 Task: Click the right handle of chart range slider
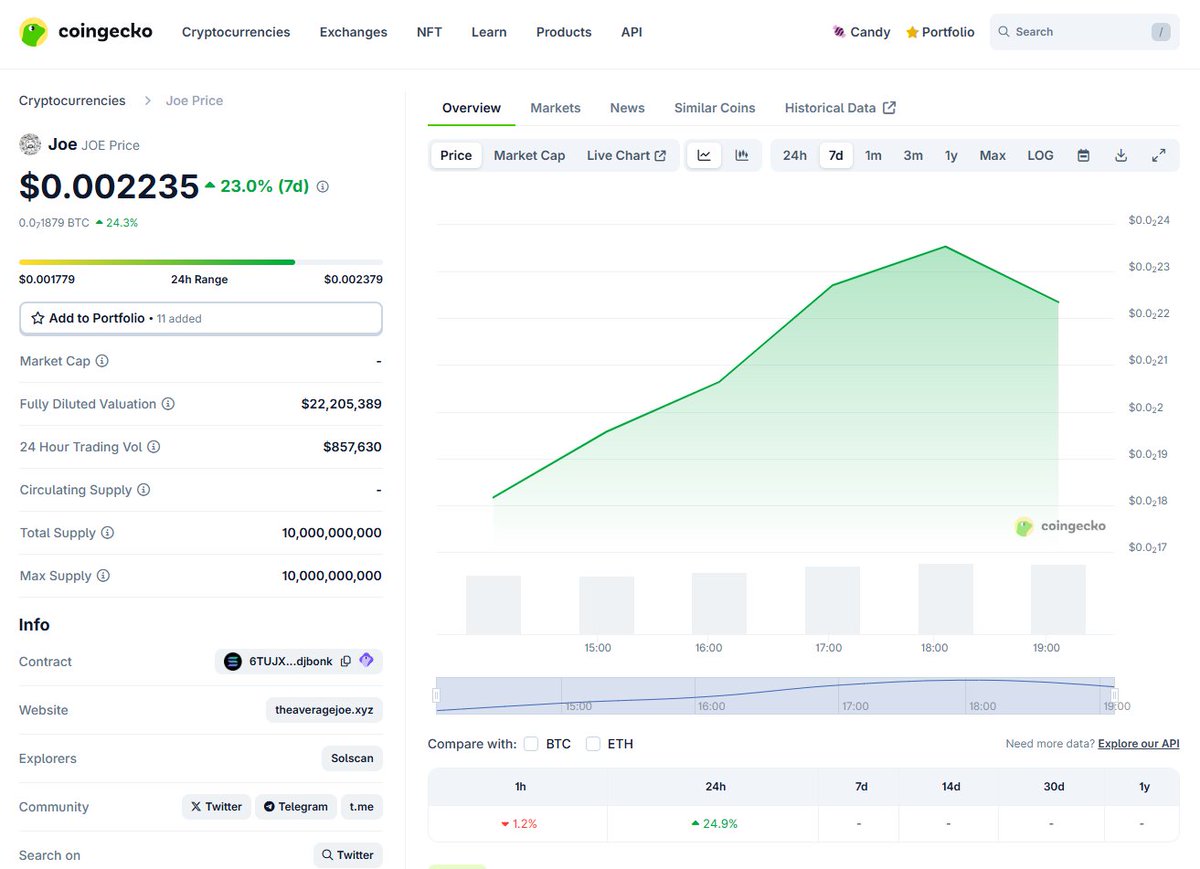(1114, 695)
